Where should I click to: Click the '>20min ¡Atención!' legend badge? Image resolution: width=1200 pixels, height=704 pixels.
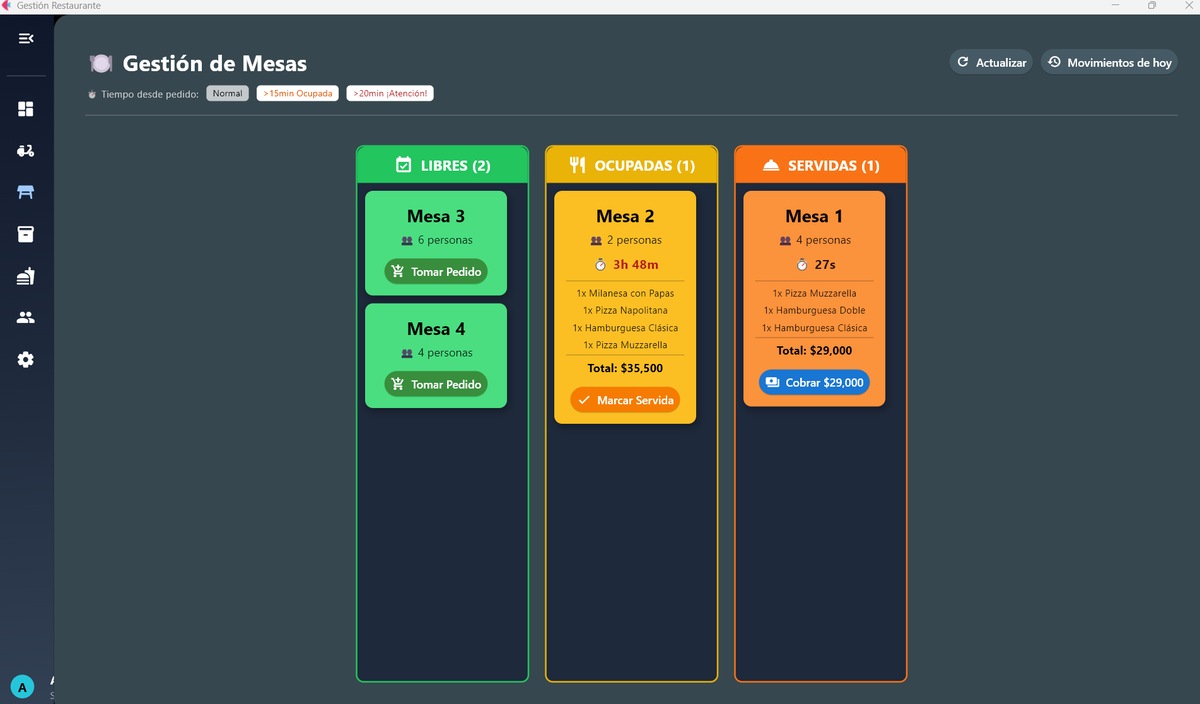tap(390, 94)
